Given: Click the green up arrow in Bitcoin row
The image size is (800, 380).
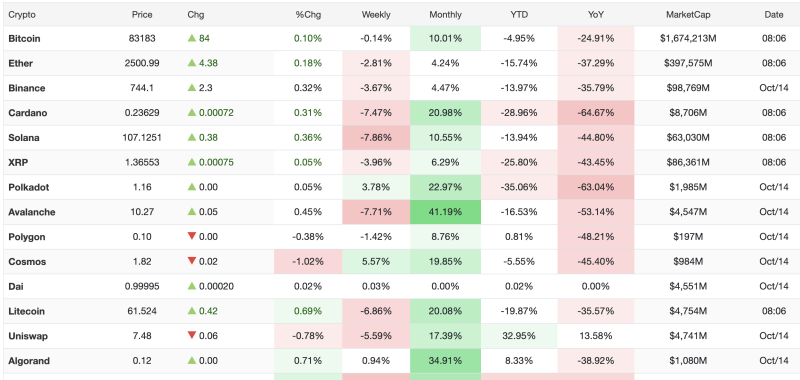Looking at the screenshot, I should click(x=192, y=38).
